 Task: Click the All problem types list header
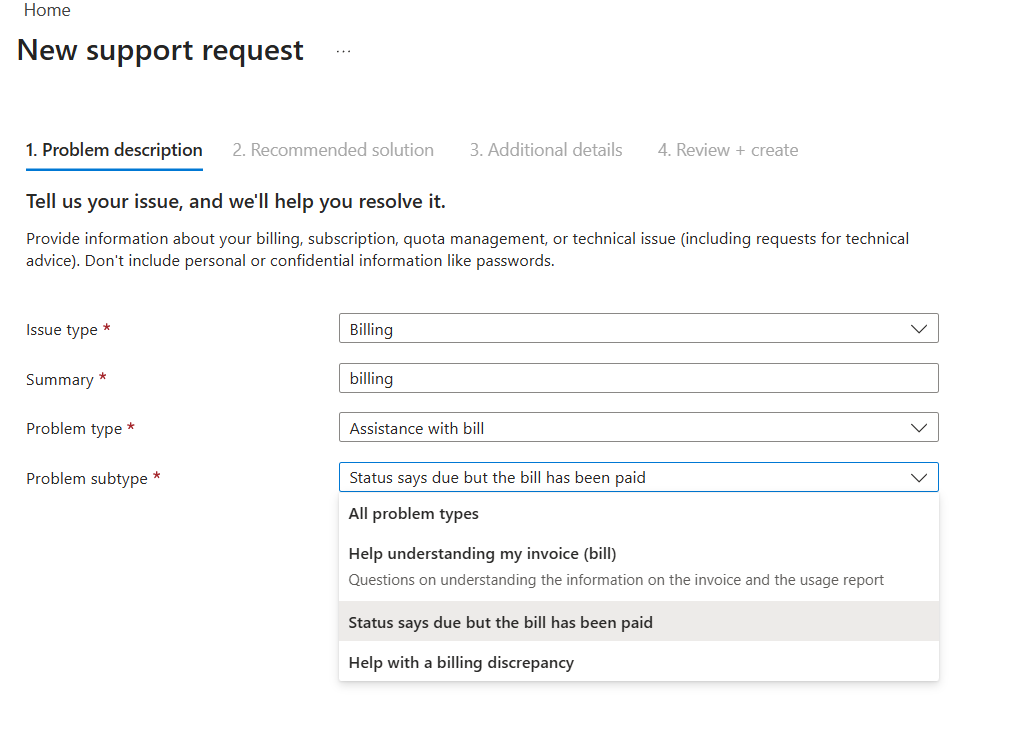(413, 514)
